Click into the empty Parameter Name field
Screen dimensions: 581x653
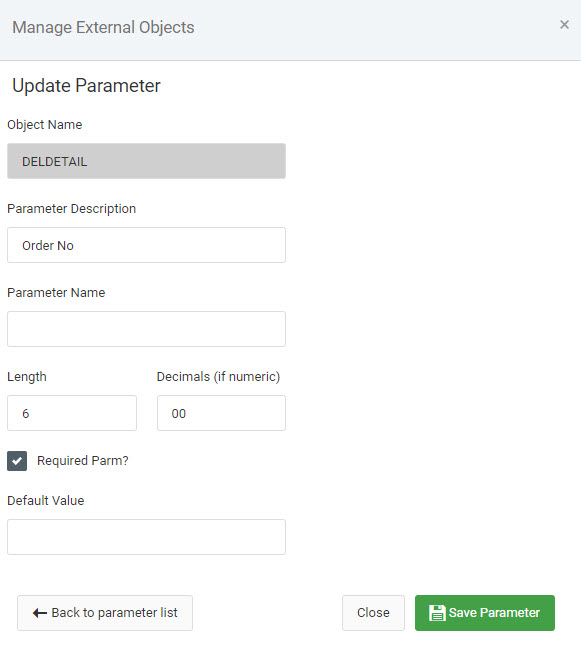pyautogui.click(x=146, y=329)
